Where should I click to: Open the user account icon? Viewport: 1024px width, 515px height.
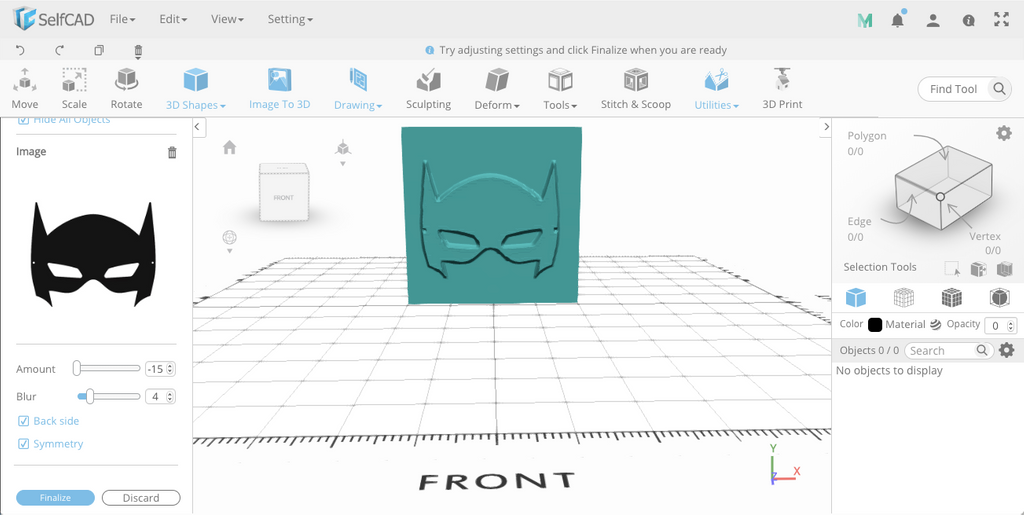933,20
